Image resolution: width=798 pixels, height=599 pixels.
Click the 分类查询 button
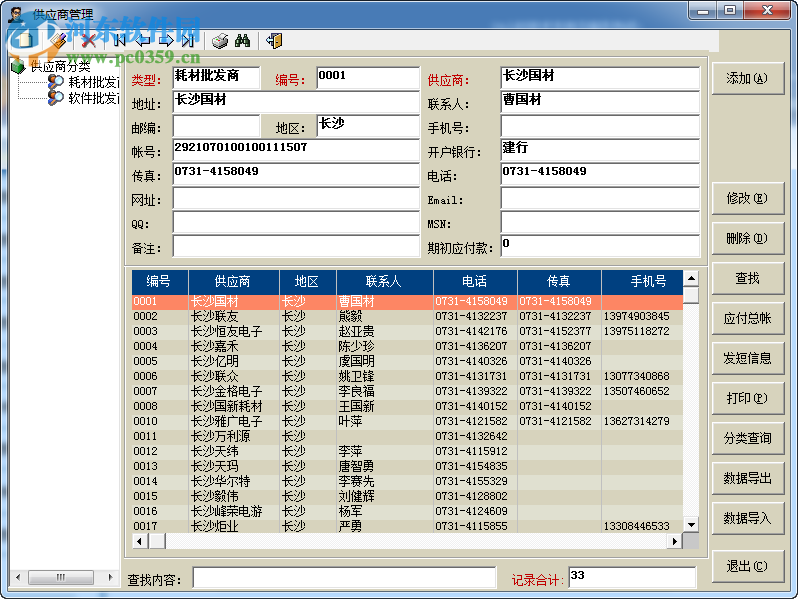click(x=747, y=438)
